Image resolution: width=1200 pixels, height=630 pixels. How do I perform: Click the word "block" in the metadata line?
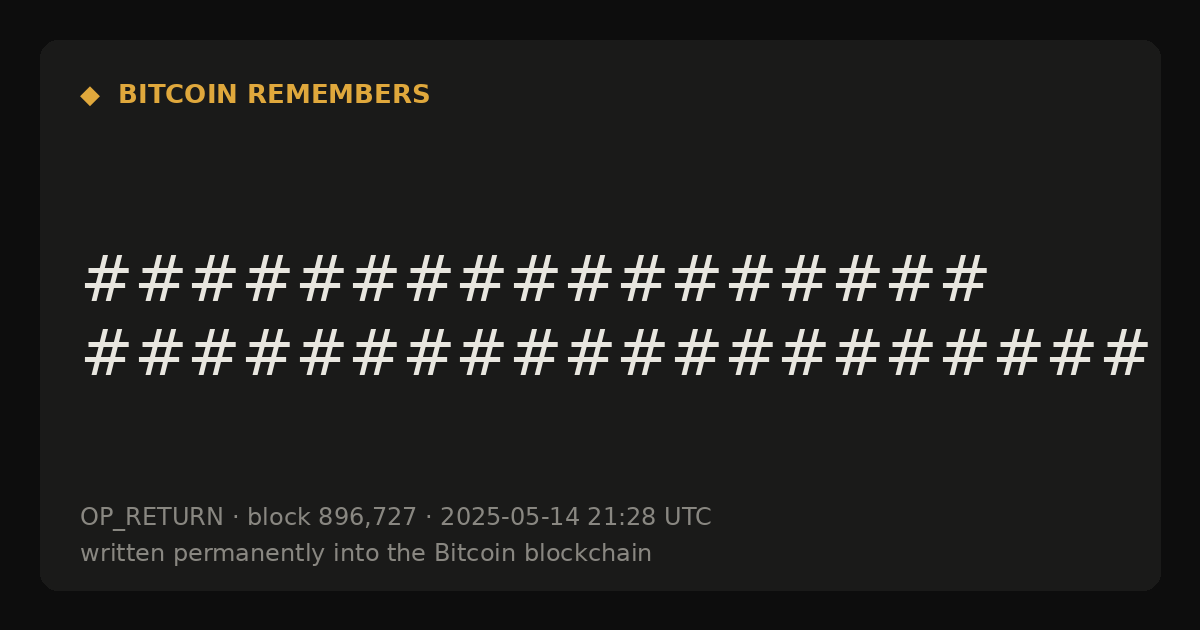pyautogui.click(x=279, y=518)
